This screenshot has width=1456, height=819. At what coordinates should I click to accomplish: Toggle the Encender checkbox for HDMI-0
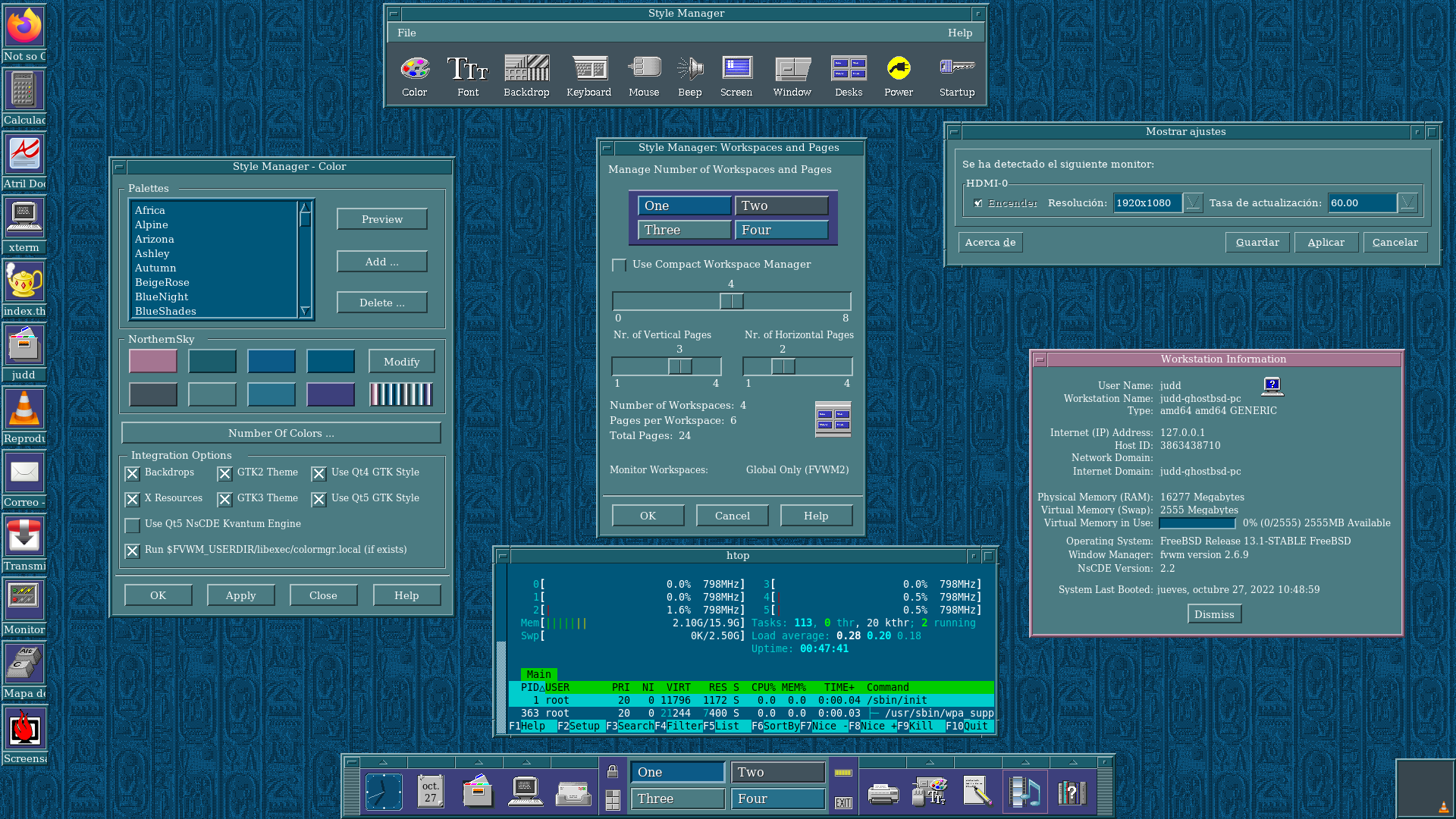pos(978,203)
